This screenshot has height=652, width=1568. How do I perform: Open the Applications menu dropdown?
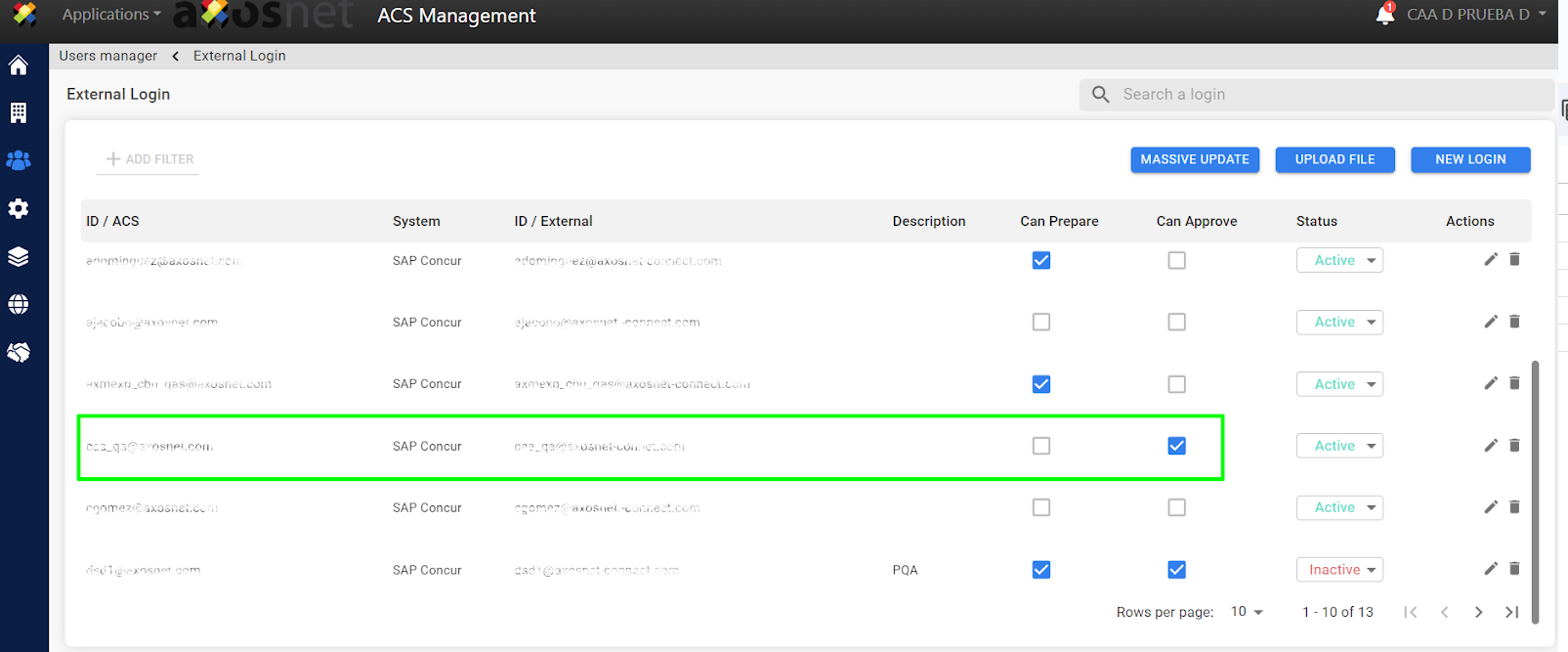point(111,15)
